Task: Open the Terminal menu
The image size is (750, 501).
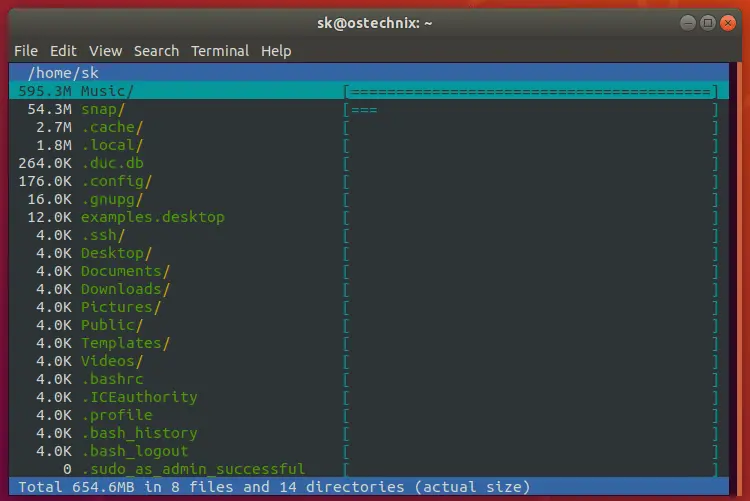Action: 220,51
